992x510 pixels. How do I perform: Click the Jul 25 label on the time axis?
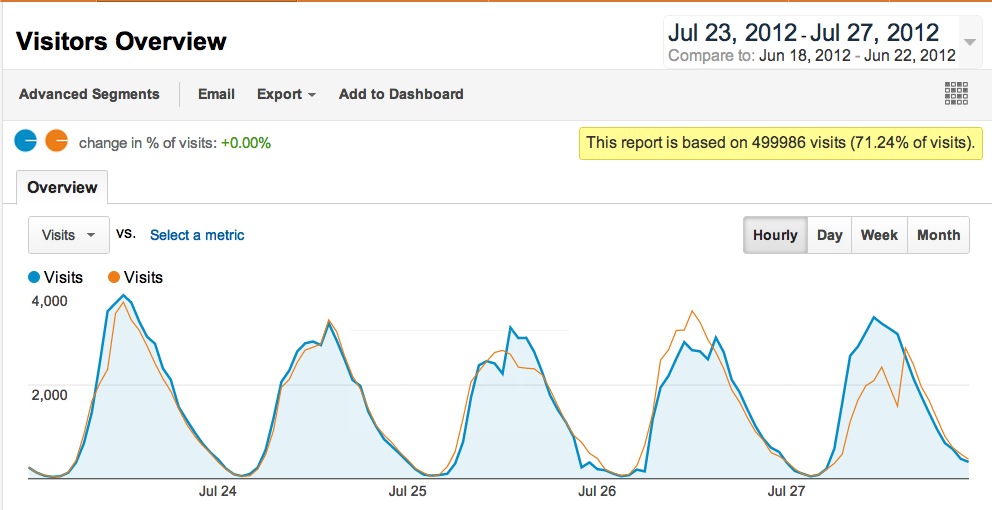coord(407,491)
